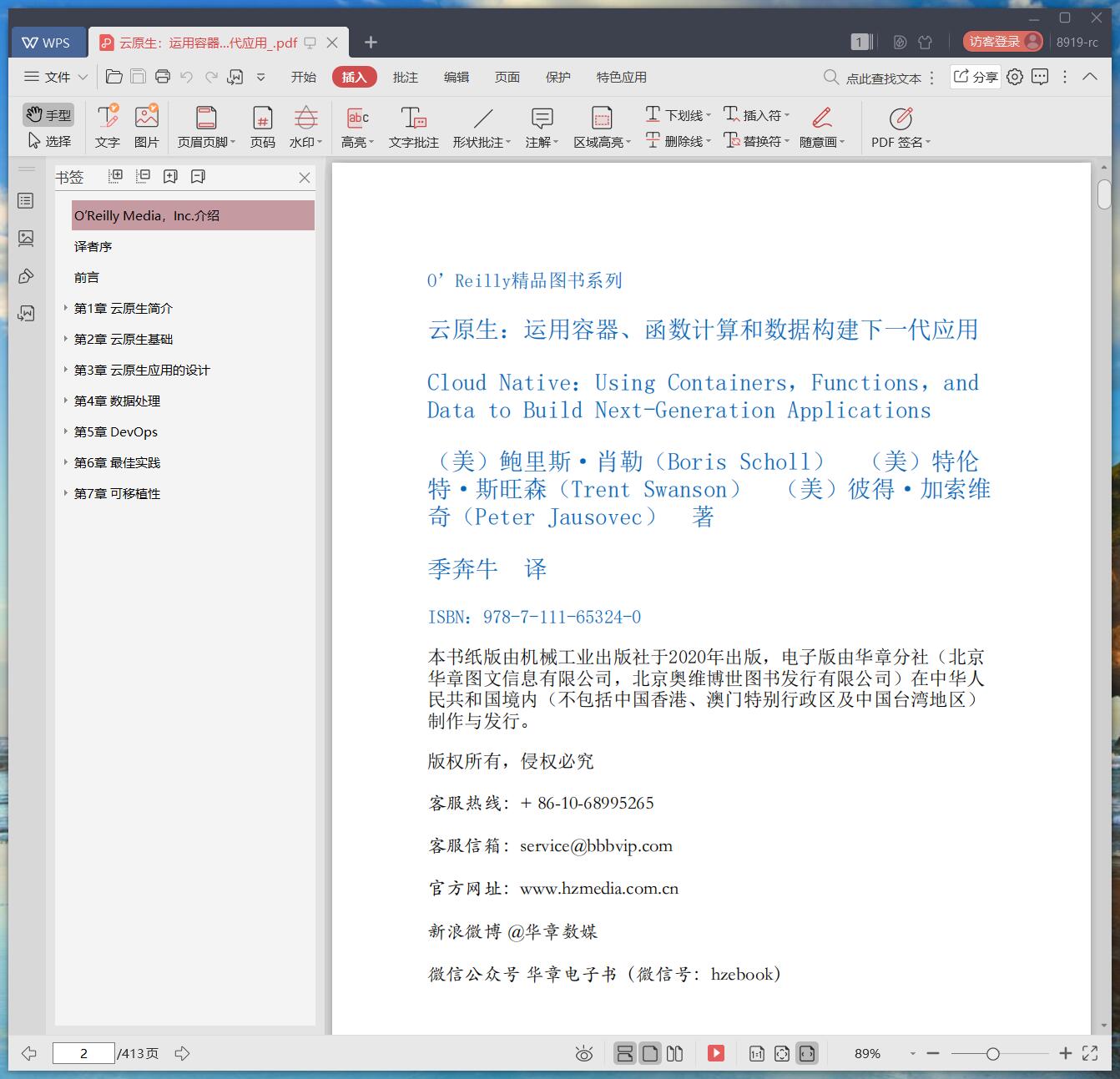Add a text annotation with 文字批注
The image size is (1120, 1079).
tap(414, 127)
